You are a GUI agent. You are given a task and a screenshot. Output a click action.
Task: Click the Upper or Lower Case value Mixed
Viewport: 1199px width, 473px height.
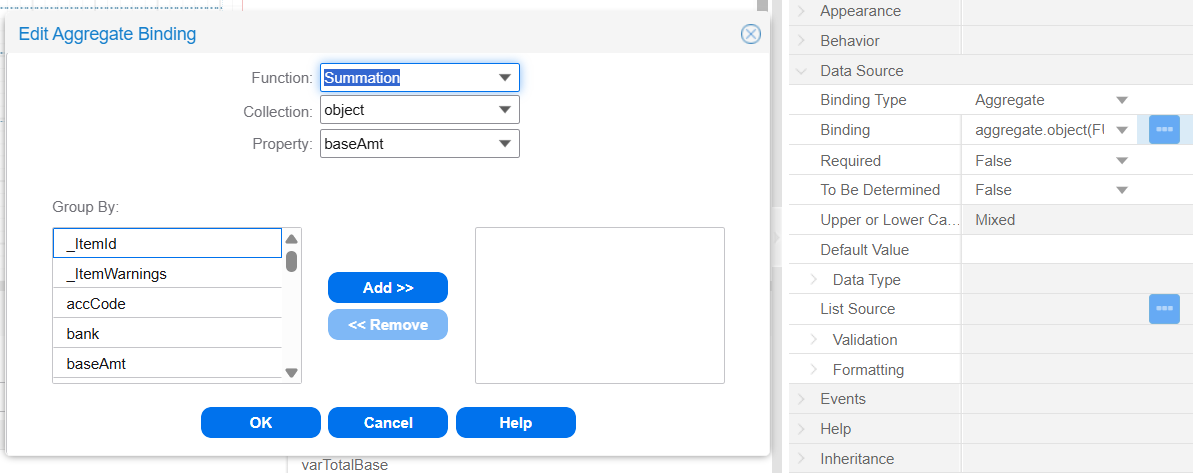pos(995,220)
